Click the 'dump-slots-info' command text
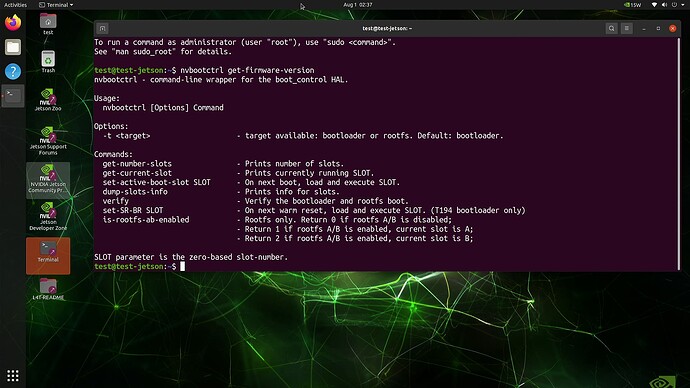 [135, 192]
